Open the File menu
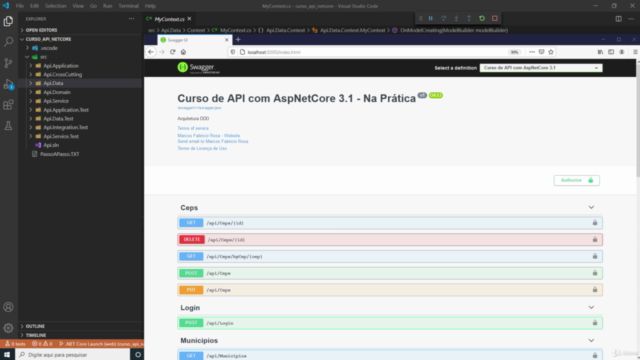 (20, 6)
